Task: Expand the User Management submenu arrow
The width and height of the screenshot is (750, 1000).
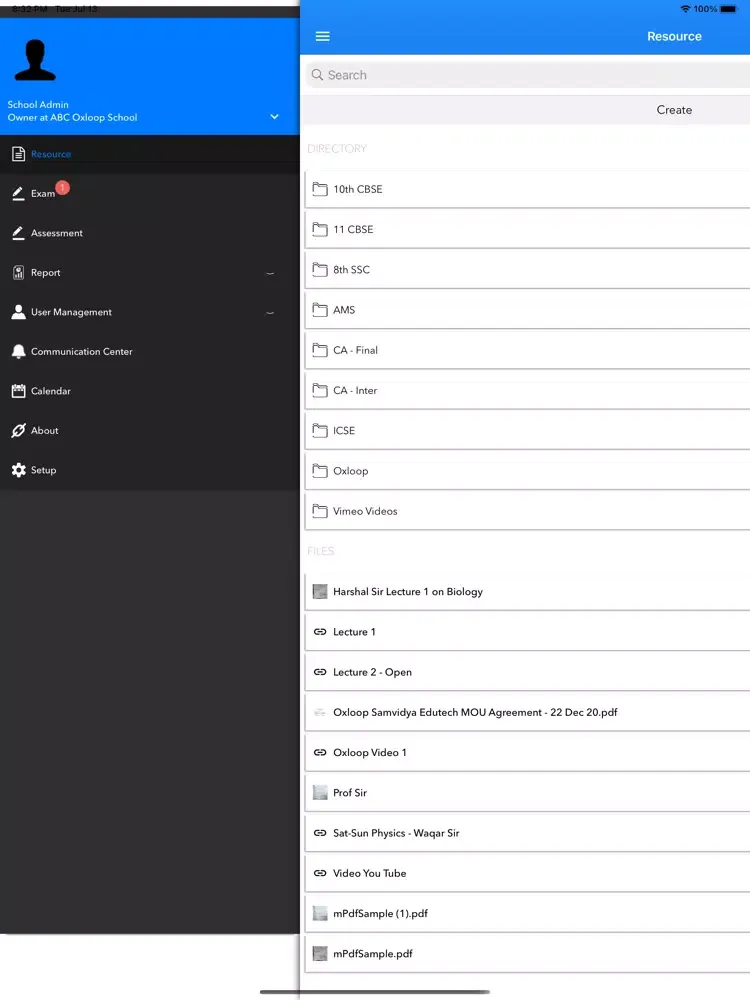Action: [x=270, y=313]
